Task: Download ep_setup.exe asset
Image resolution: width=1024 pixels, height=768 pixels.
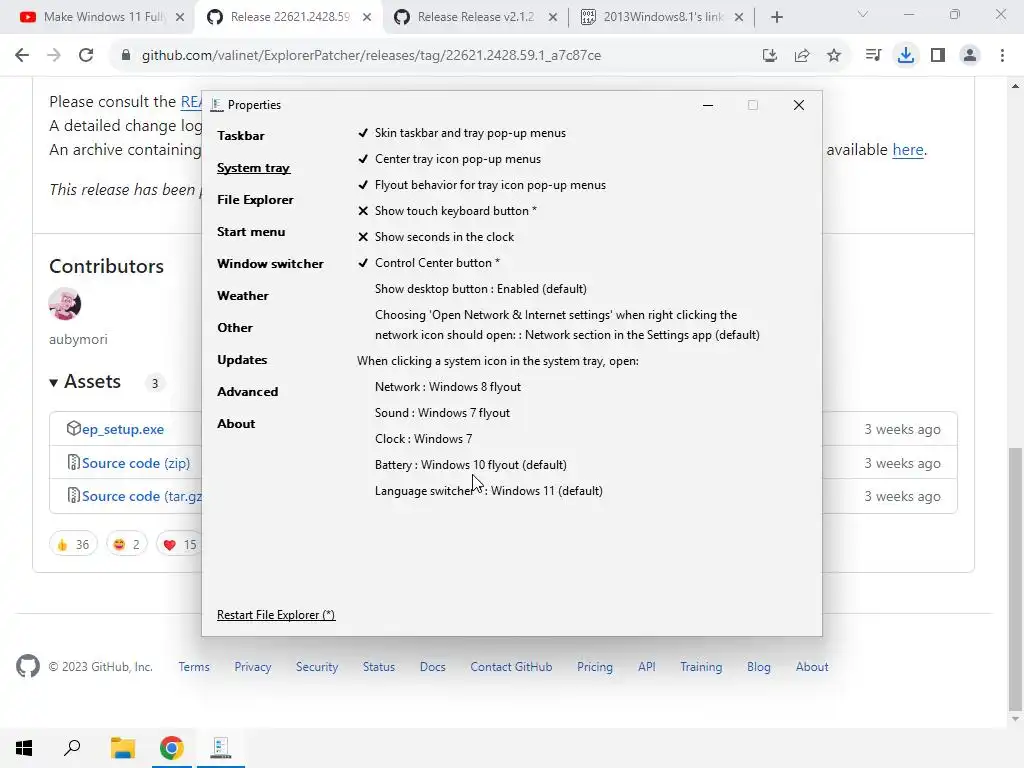Action: pos(123,429)
